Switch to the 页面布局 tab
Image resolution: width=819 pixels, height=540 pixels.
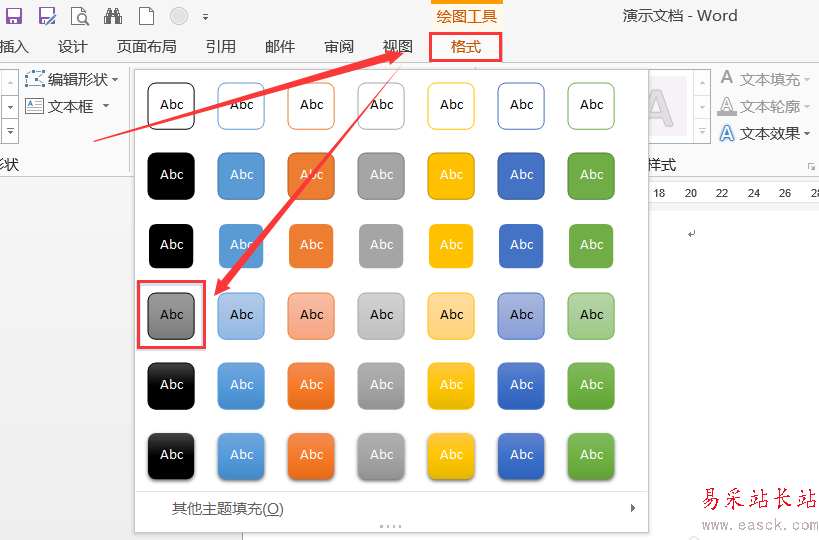[146, 47]
